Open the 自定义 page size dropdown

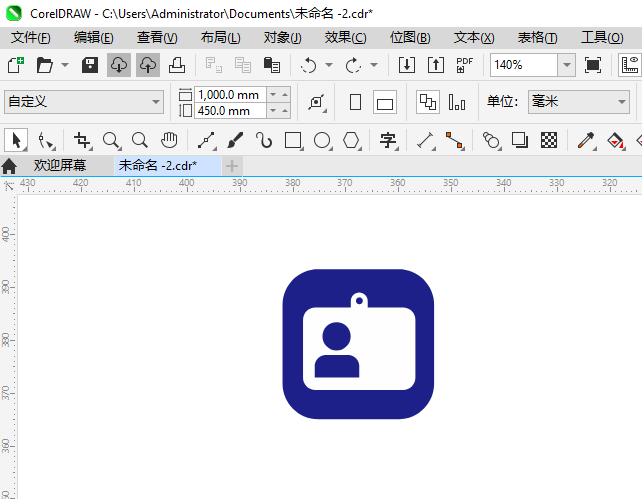(x=84, y=102)
